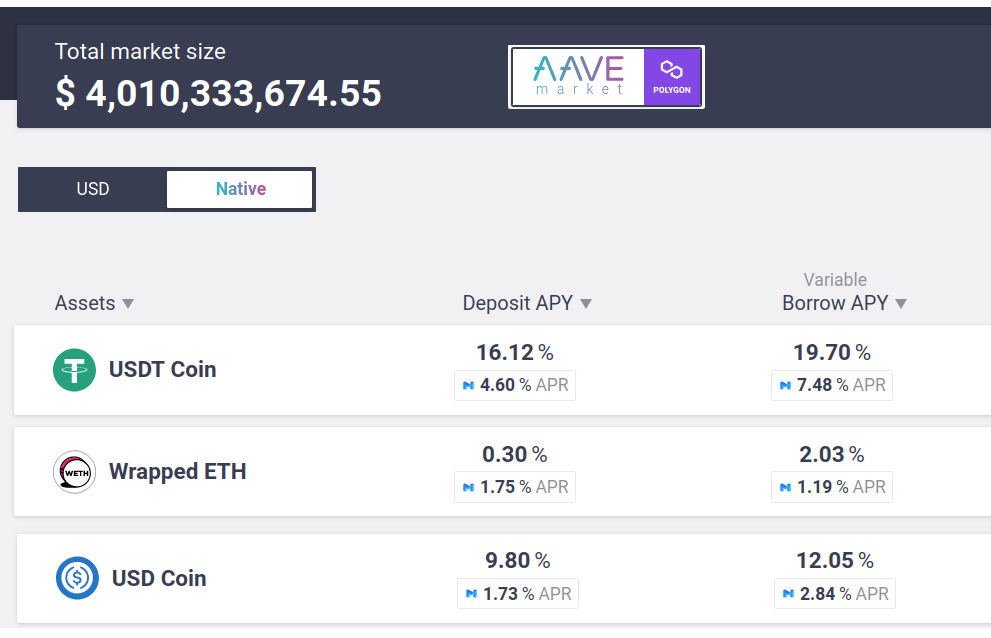Image resolution: width=991 pixels, height=638 pixels.
Task: Select the Native currency toggle
Action: [x=240, y=189]
